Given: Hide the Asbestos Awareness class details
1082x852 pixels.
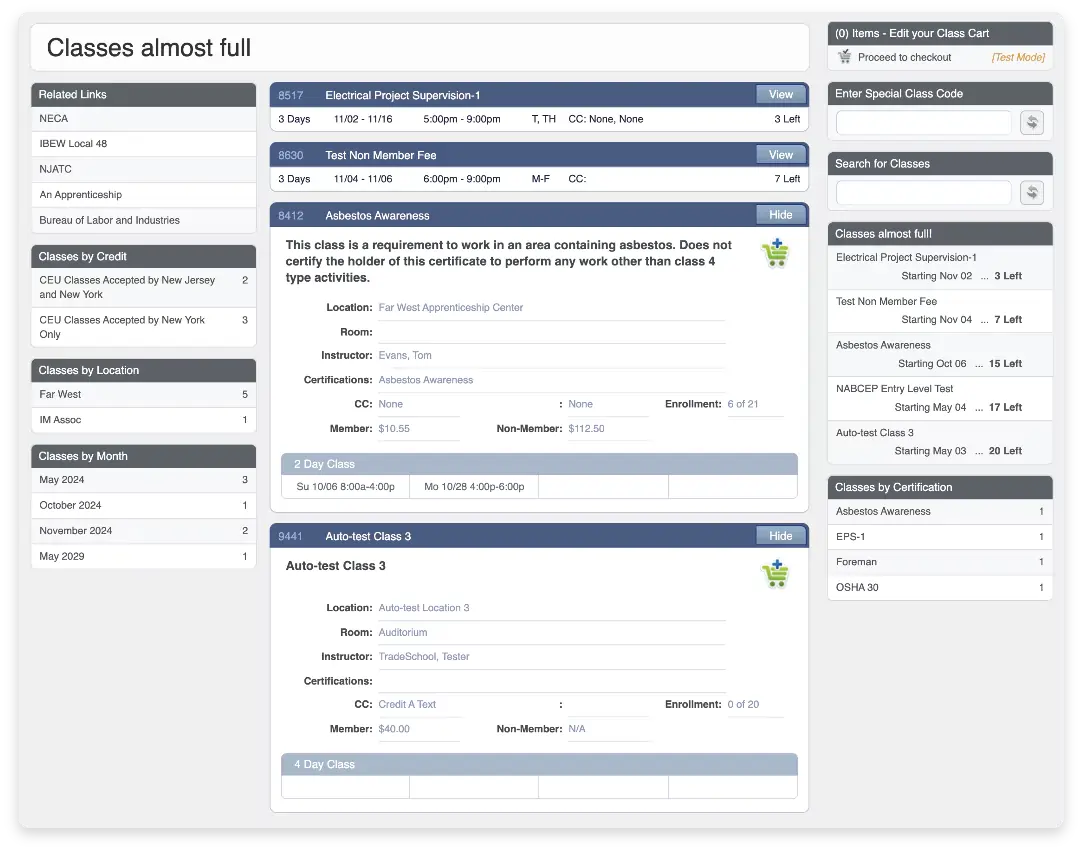Looking at the screenshot, I should 780,215.
